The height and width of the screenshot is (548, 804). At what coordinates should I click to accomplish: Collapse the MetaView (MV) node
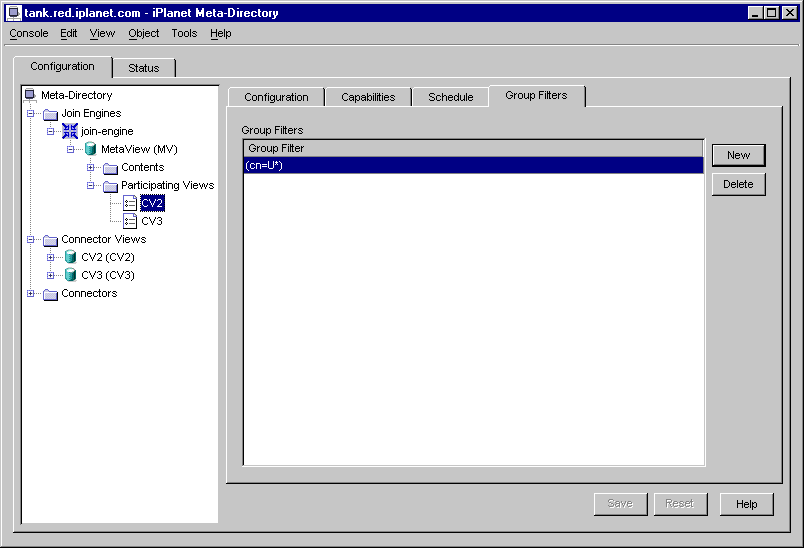coord(70,149)
